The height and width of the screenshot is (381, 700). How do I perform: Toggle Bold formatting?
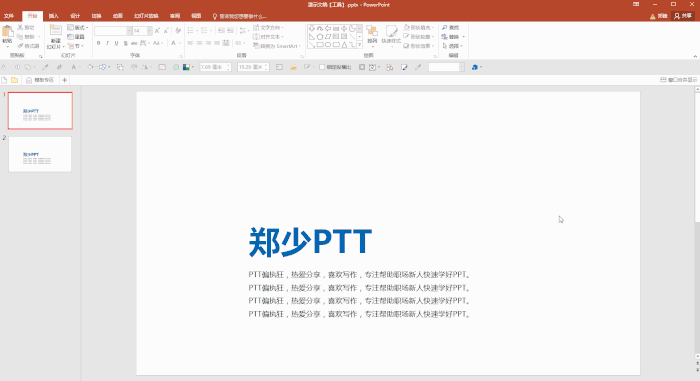pyautogui.click(x=99, y=43)
